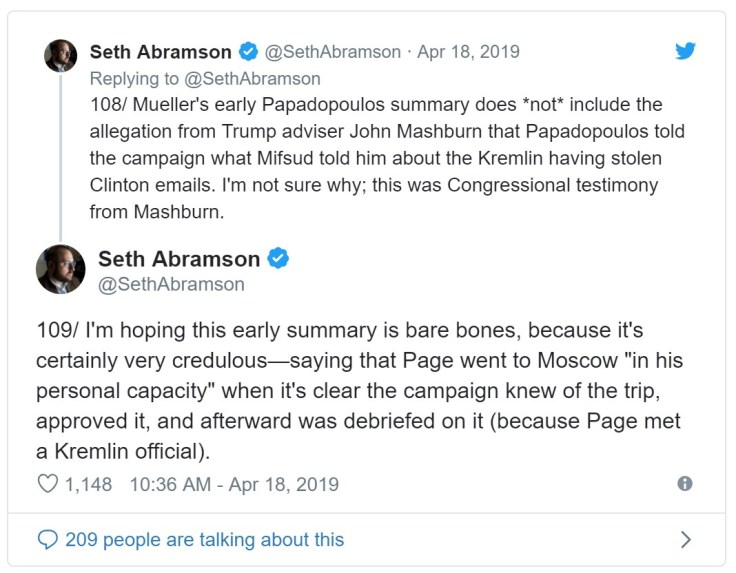Screen dimensions: 736x573
Task: Open the small profile avatar of the parent tweet
Action: (60, 57)
